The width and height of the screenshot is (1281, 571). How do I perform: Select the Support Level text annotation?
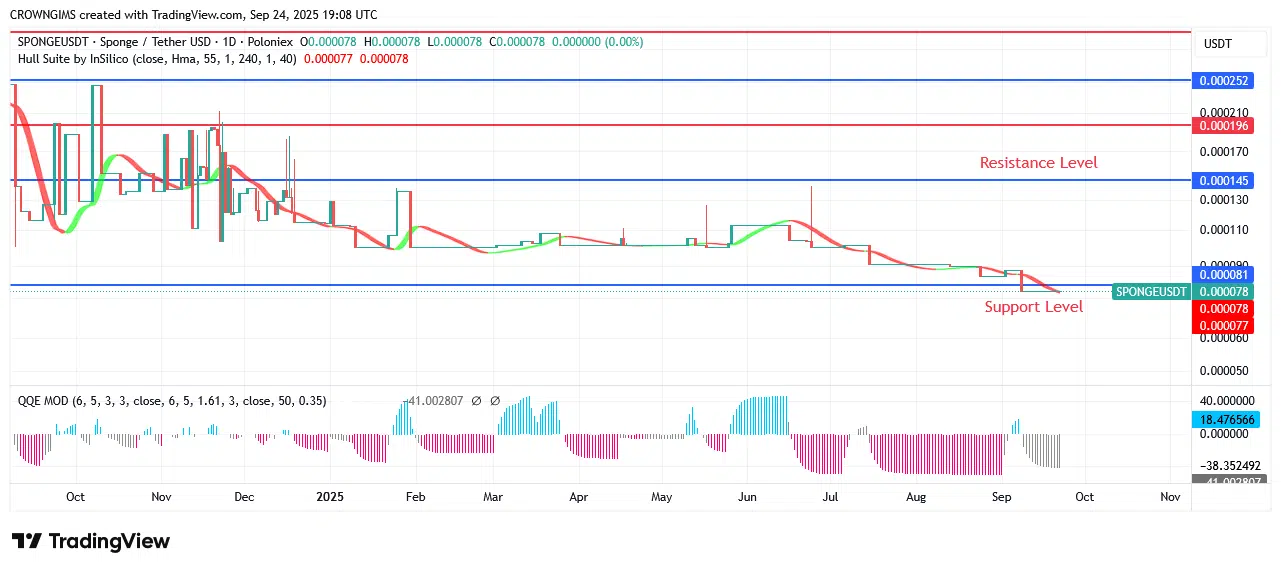pos(1033,307)
